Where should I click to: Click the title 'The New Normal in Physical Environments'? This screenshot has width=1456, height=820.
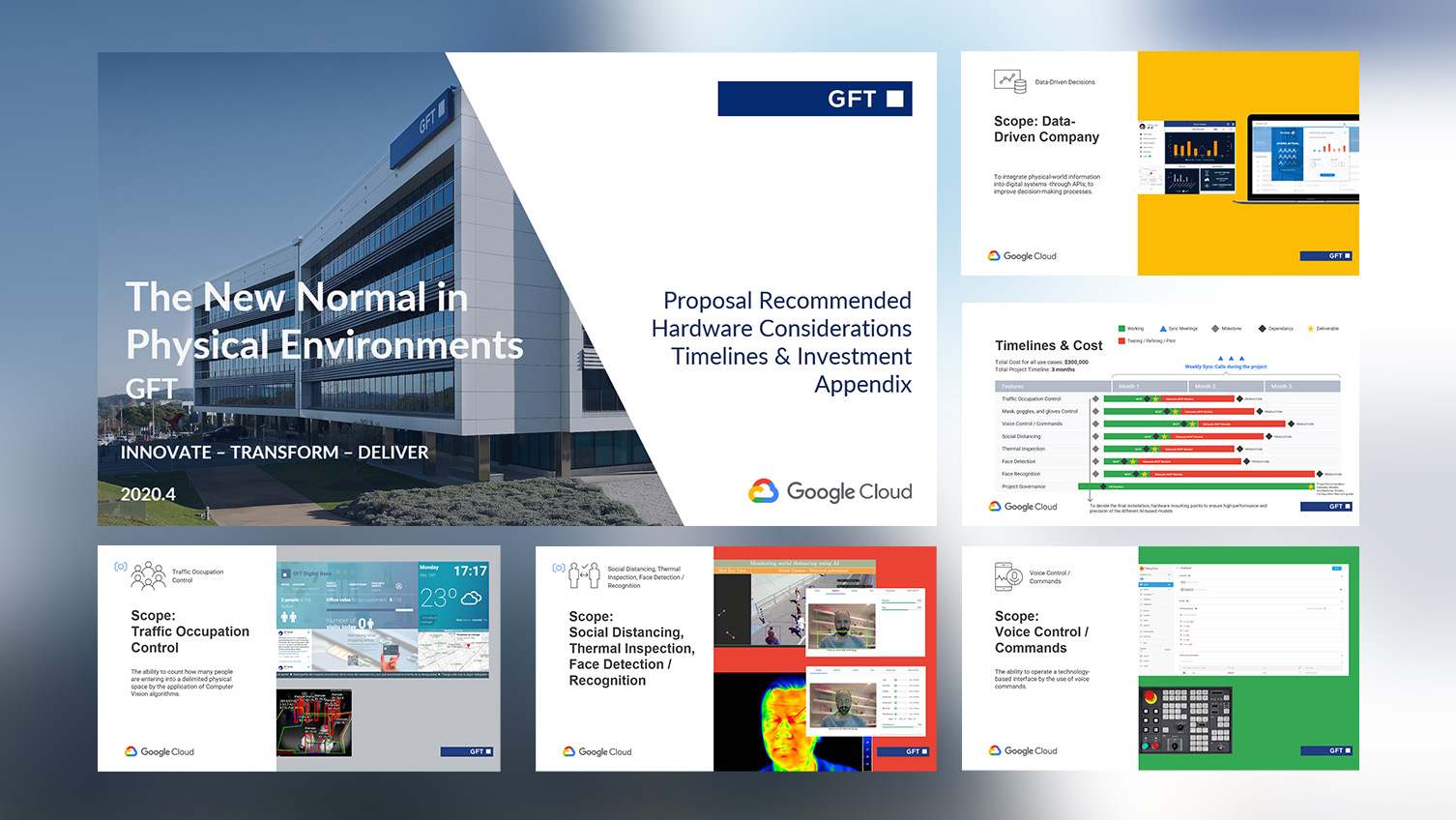324,321
